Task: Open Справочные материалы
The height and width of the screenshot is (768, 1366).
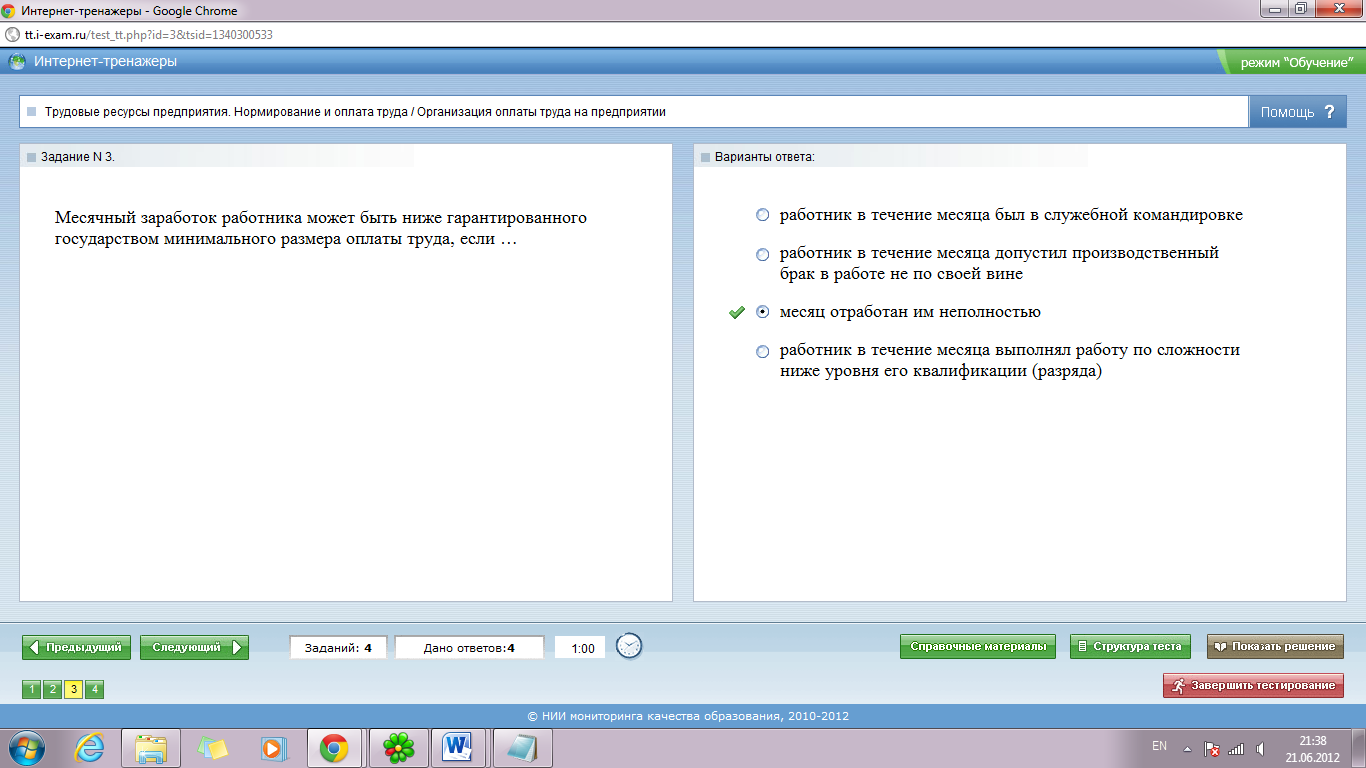Action: coord(978,646)
